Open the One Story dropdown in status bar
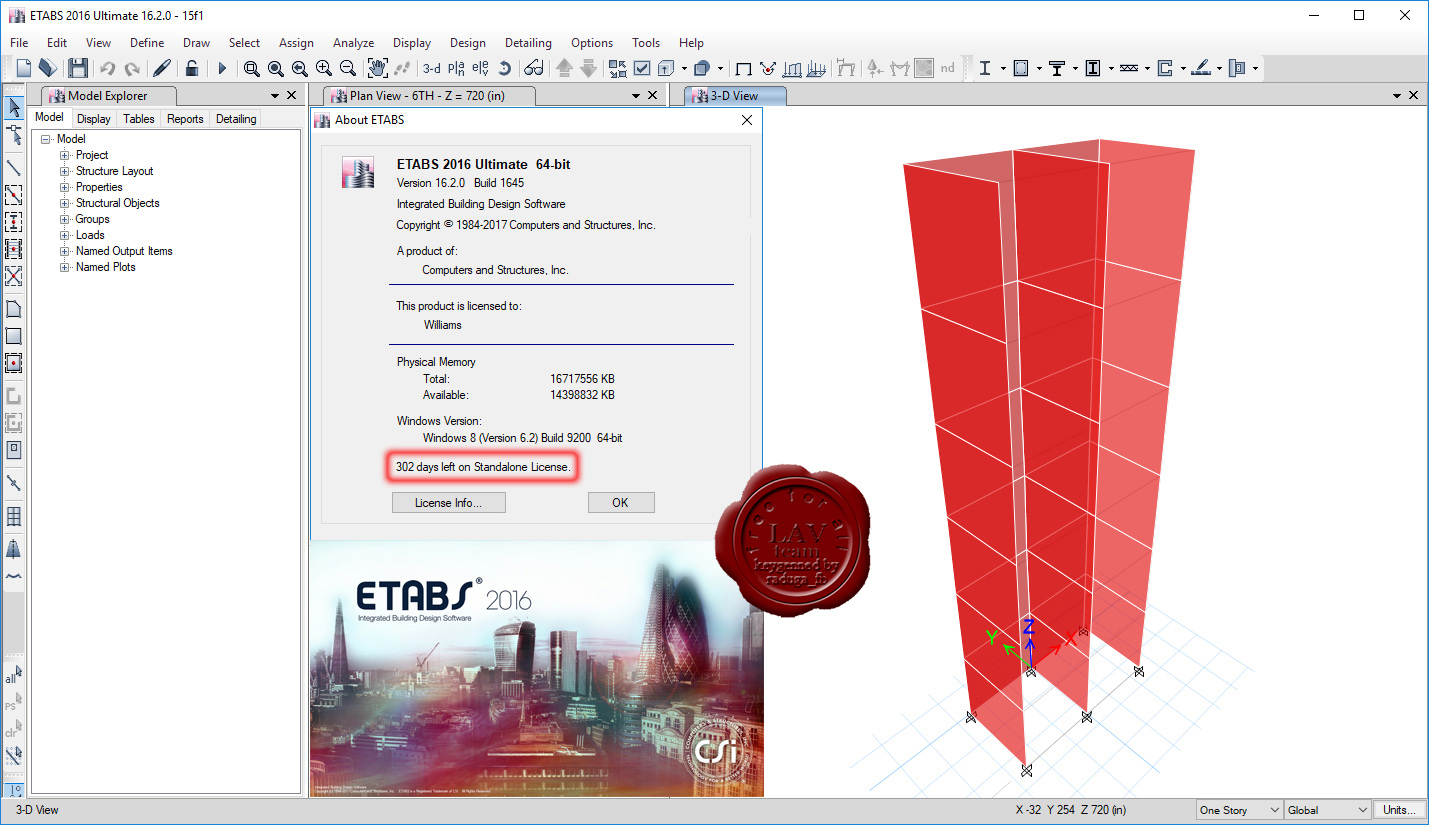Image resolution: width=1429 pixels, height=825 pixels. point(1239,810)
